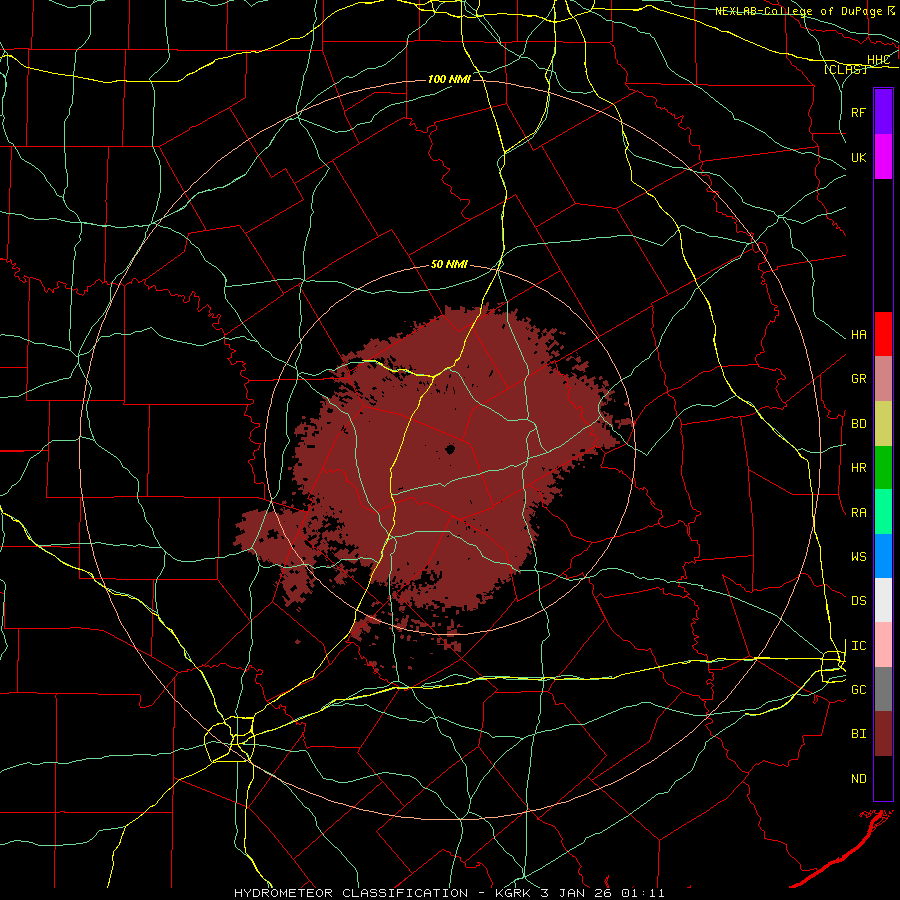Click the BD legend label

[858, 424]
